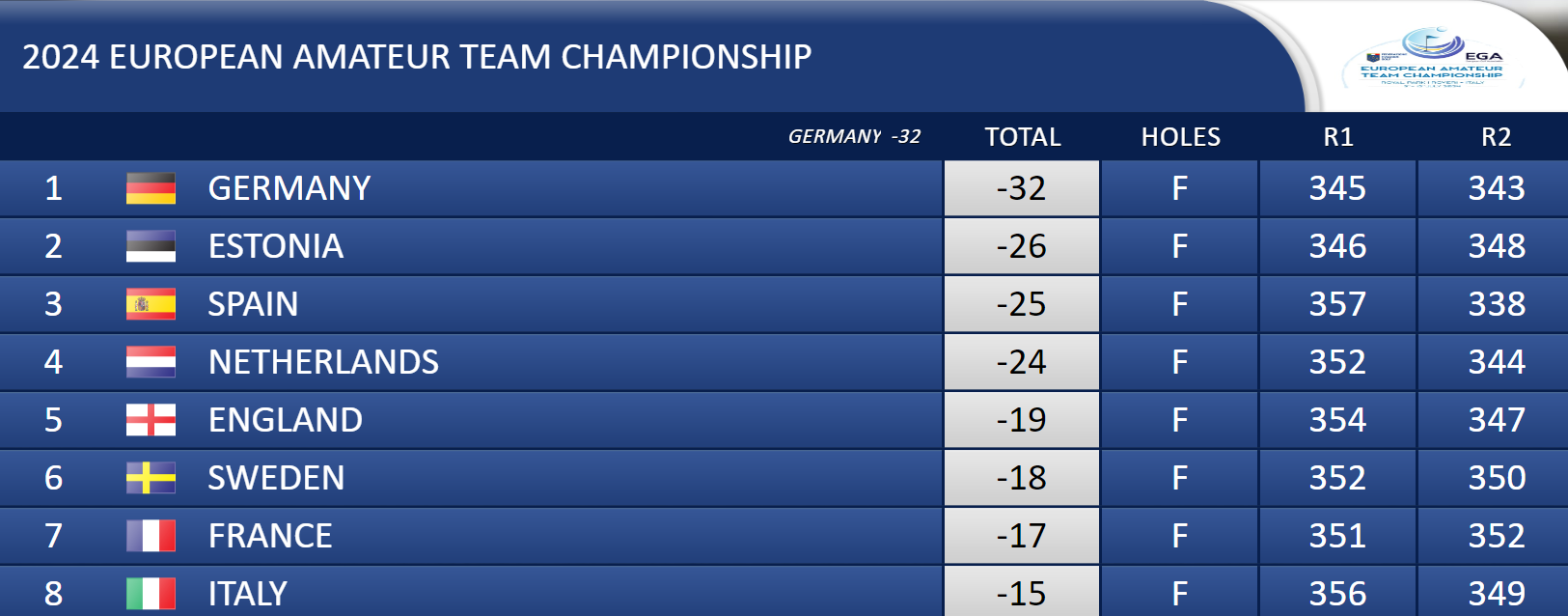Viewport: 1568px width, 616px height.
Task: Click the Sweden flag icon
Action: coord(151,478)
